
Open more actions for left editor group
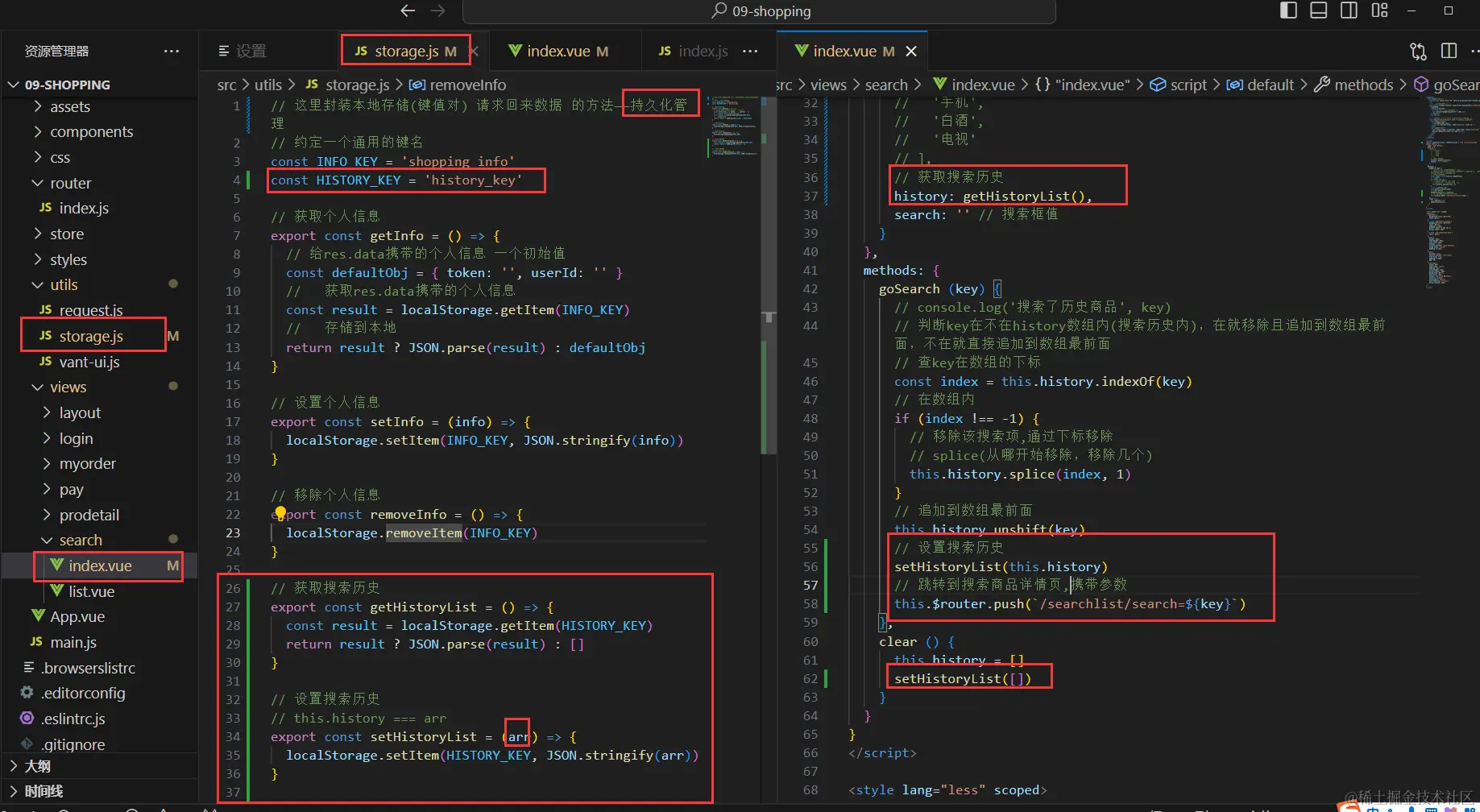pos(750,51)
